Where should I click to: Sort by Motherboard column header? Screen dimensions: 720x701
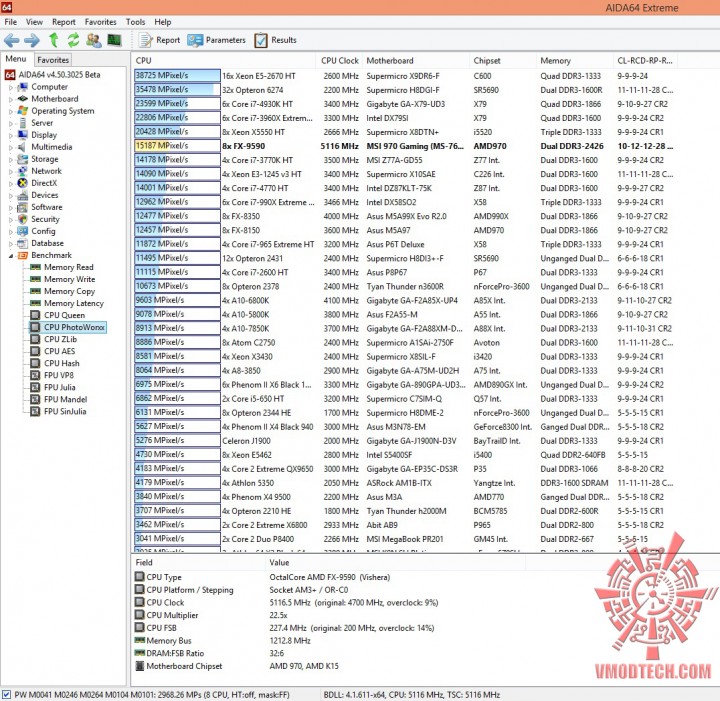(416, 61)
